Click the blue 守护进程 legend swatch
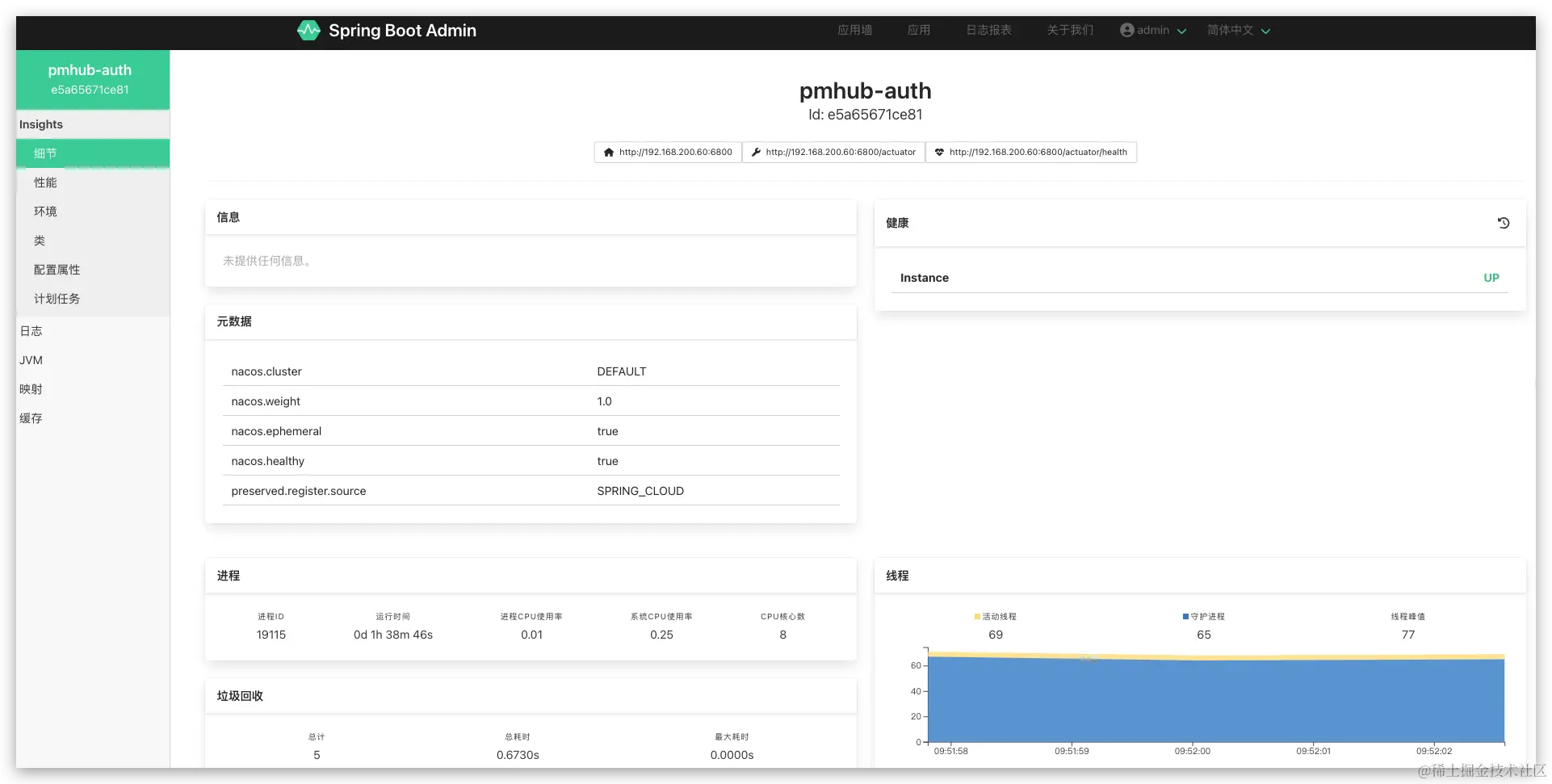Viewport: 1552px width, 784px height. point(1185,616)
